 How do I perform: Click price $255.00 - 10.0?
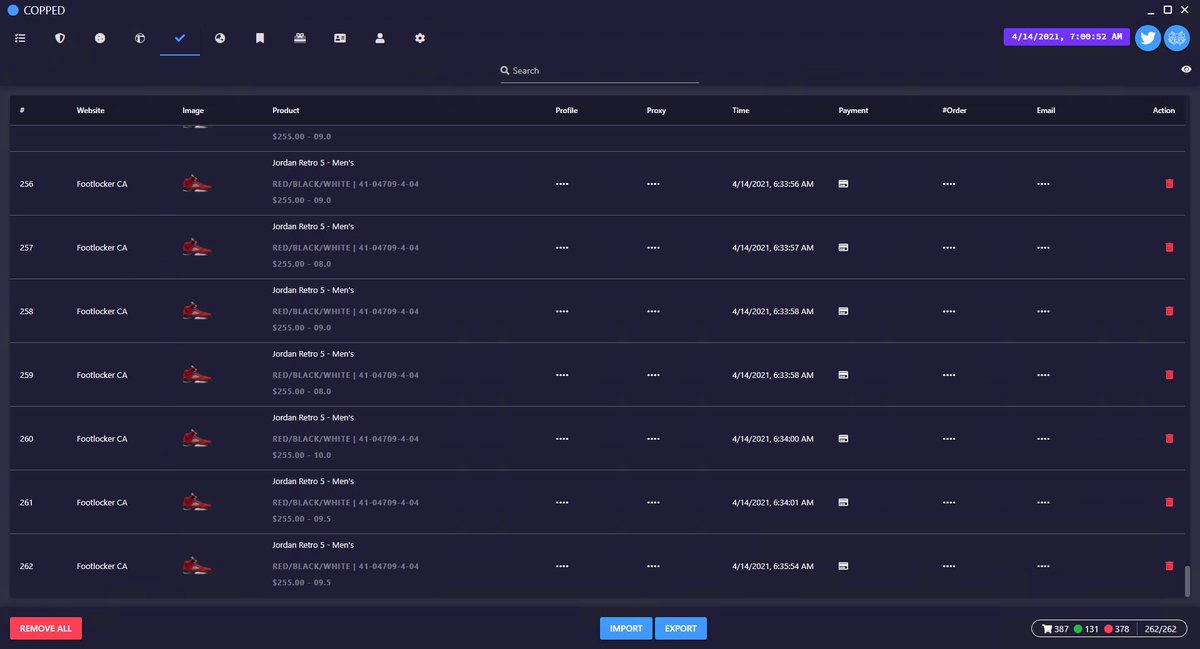tap(301, 455)
